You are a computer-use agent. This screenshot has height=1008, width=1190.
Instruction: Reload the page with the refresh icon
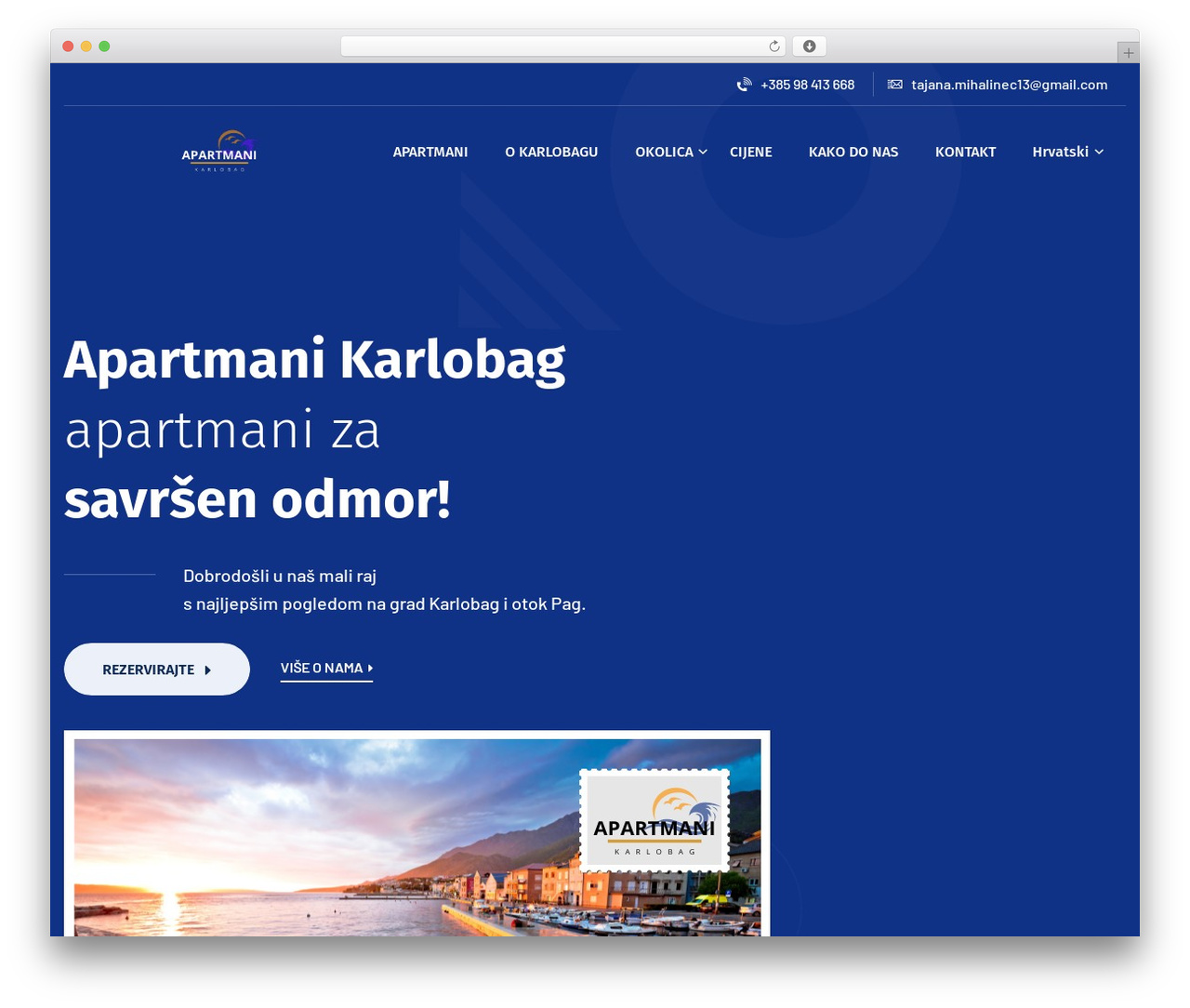click(774, 46)
